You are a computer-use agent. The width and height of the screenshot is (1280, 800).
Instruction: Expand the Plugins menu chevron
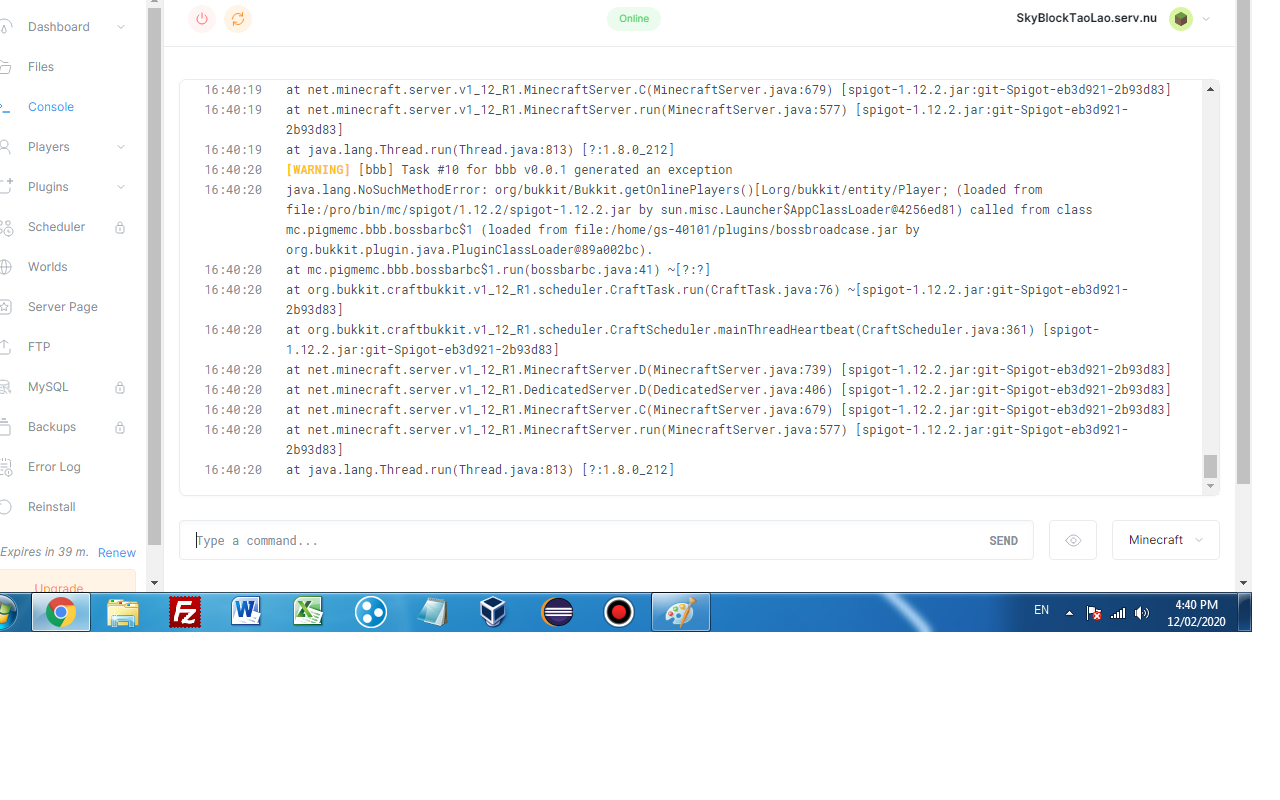tap(121, 187)
